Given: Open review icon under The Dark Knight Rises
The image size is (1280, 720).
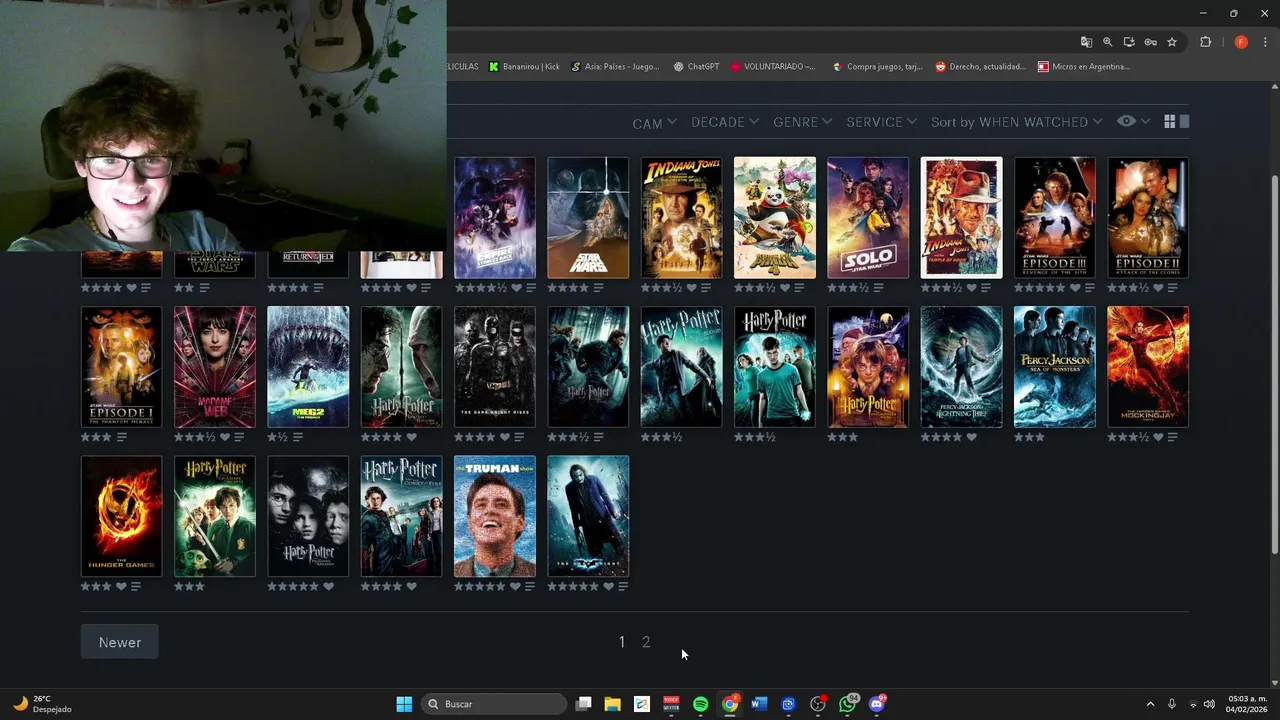Looking at the screenshot, I should [519, 437].
